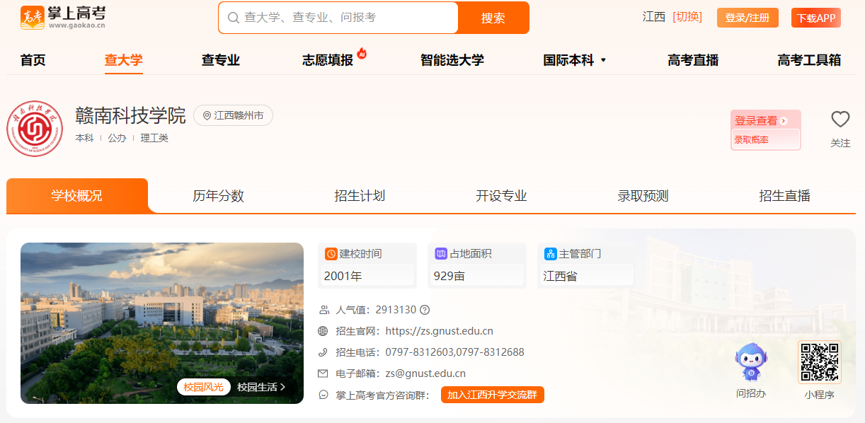Screen dimensions: 865x423
Task: Click the 本科 tag under school name
Action: pyautogui.click(x=84, y=138)
